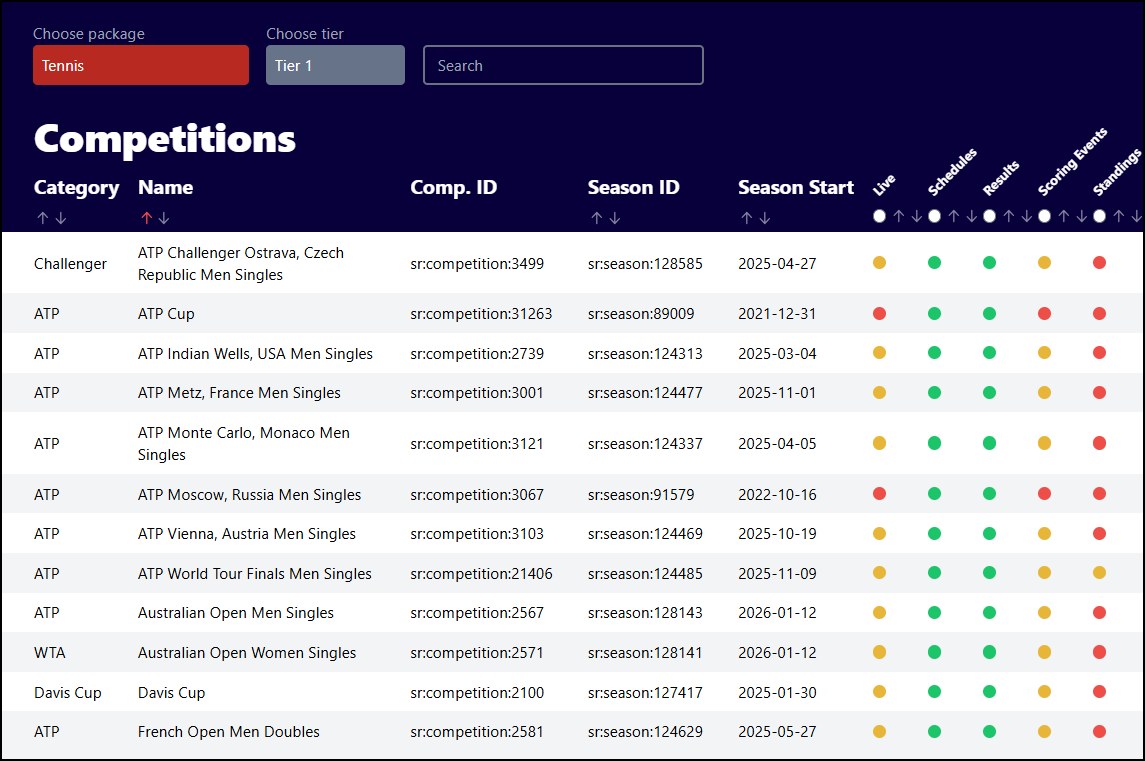This screenshot has height=761, width=1145.
Task: Click red Scoring Events dot in ATP Moscow row
Action: click(1044, 494)
